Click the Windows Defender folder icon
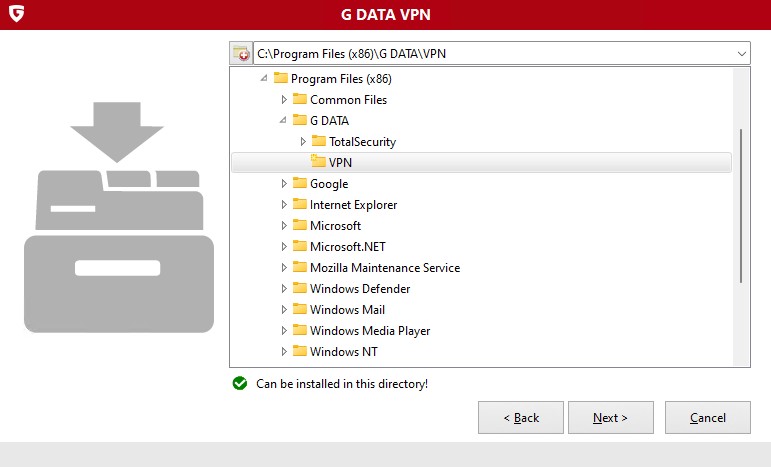The width and height of the screenshot is (771, 467). 299,289
